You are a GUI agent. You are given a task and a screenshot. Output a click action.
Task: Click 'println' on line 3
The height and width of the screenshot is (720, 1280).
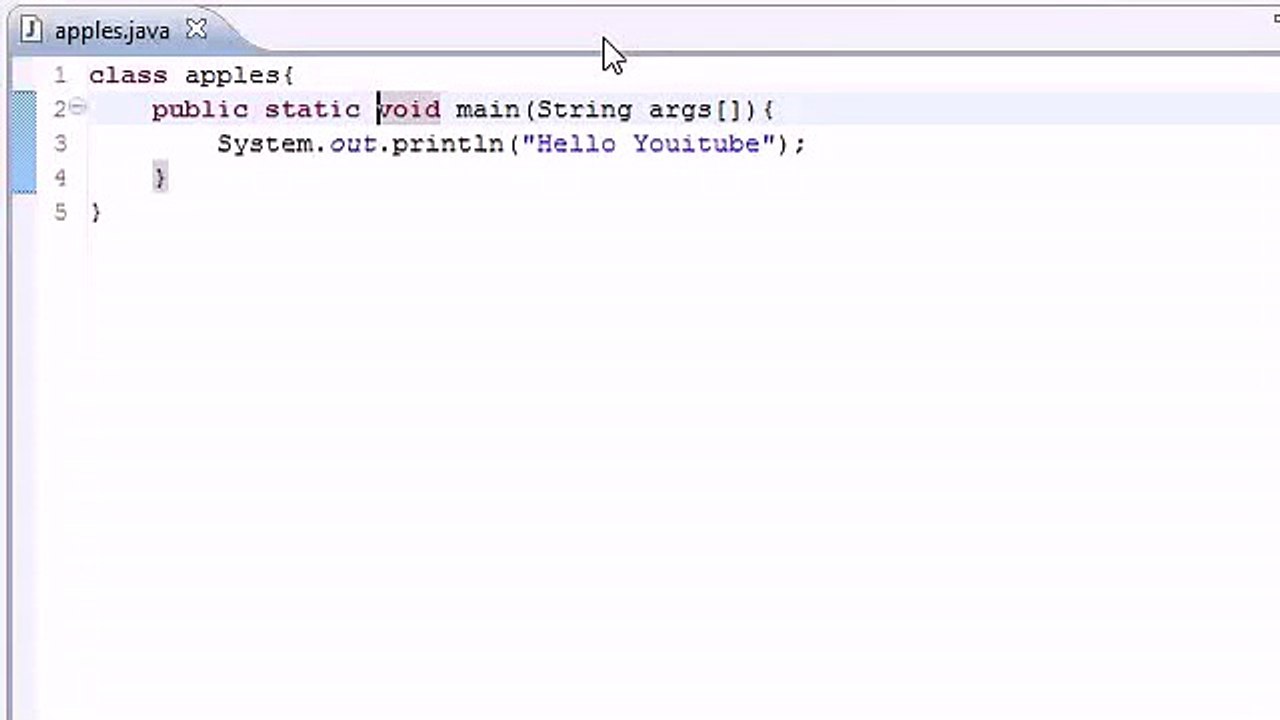[x=448, y=144]
